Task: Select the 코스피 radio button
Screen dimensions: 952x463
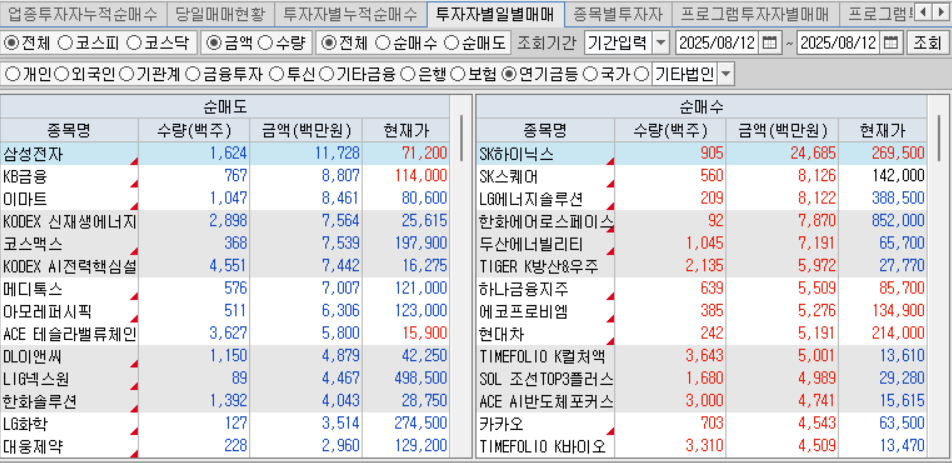Action: (x=66, y=43)
